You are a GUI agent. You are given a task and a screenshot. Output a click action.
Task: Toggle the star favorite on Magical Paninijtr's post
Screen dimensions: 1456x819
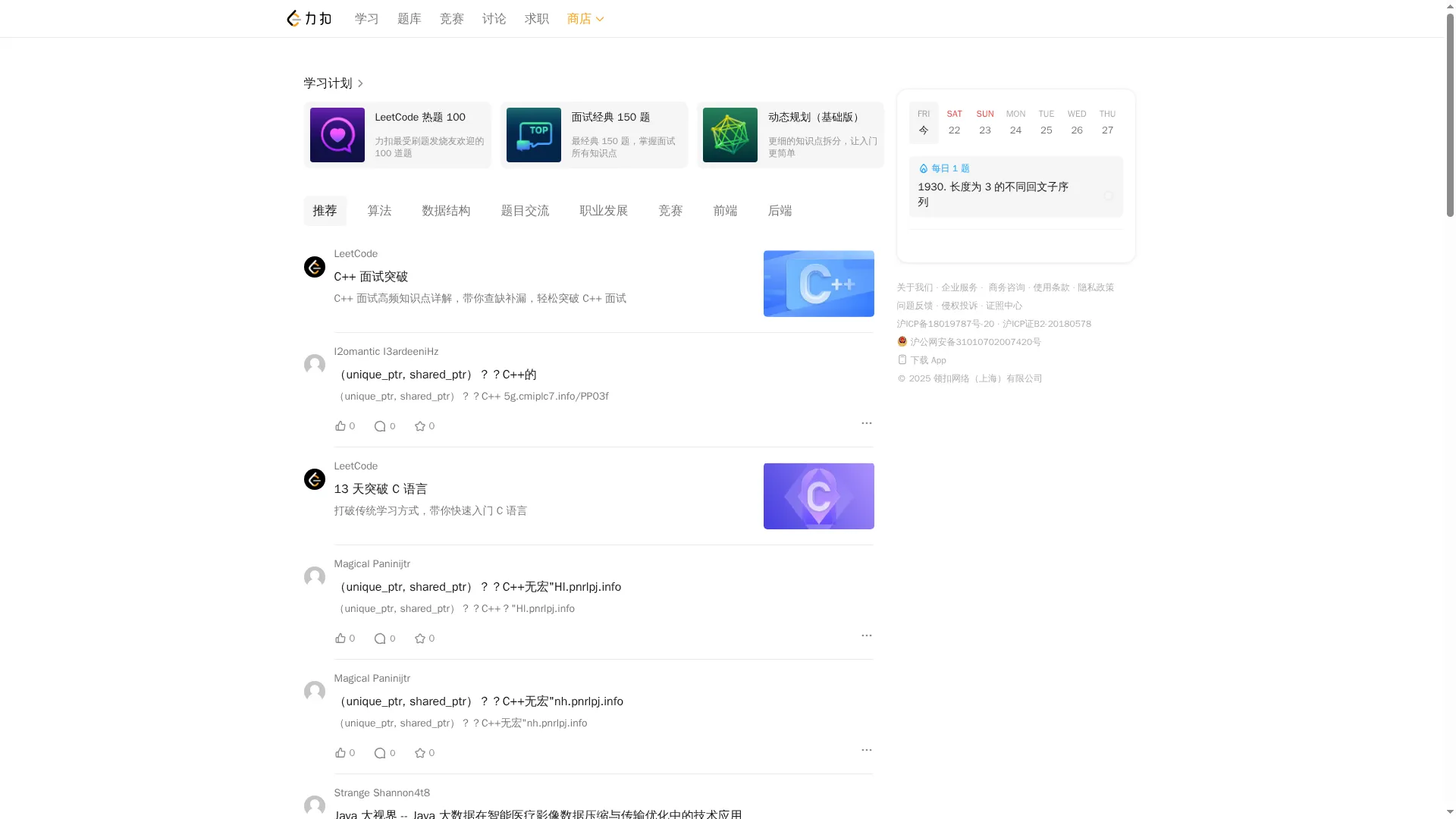click(x=419, y=638)
